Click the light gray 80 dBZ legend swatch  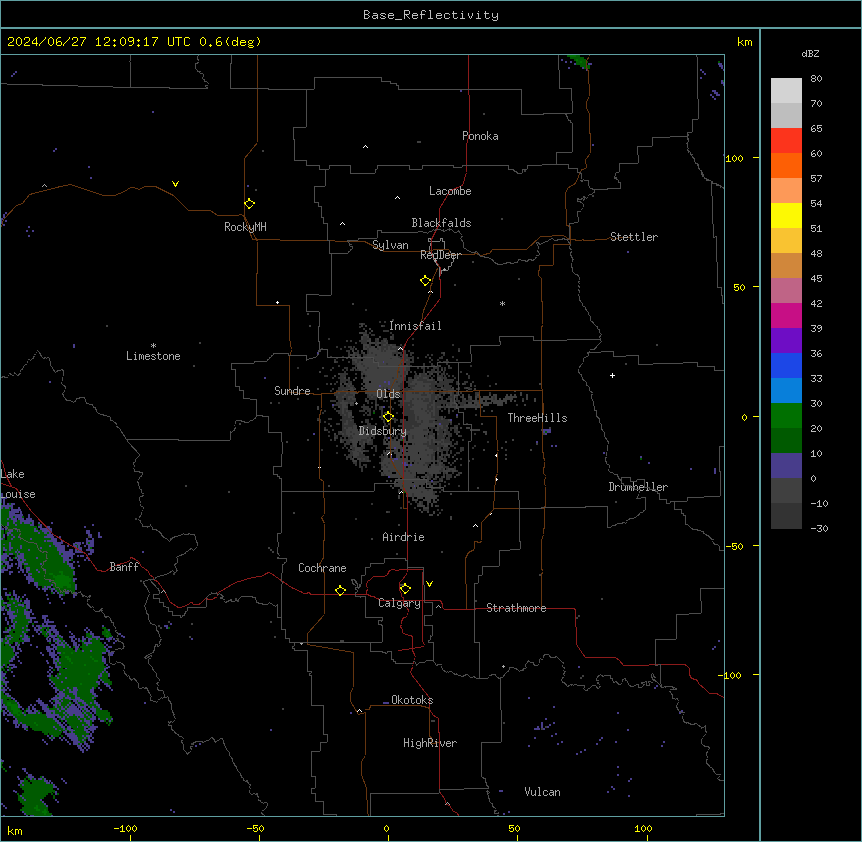pos(786,91)
